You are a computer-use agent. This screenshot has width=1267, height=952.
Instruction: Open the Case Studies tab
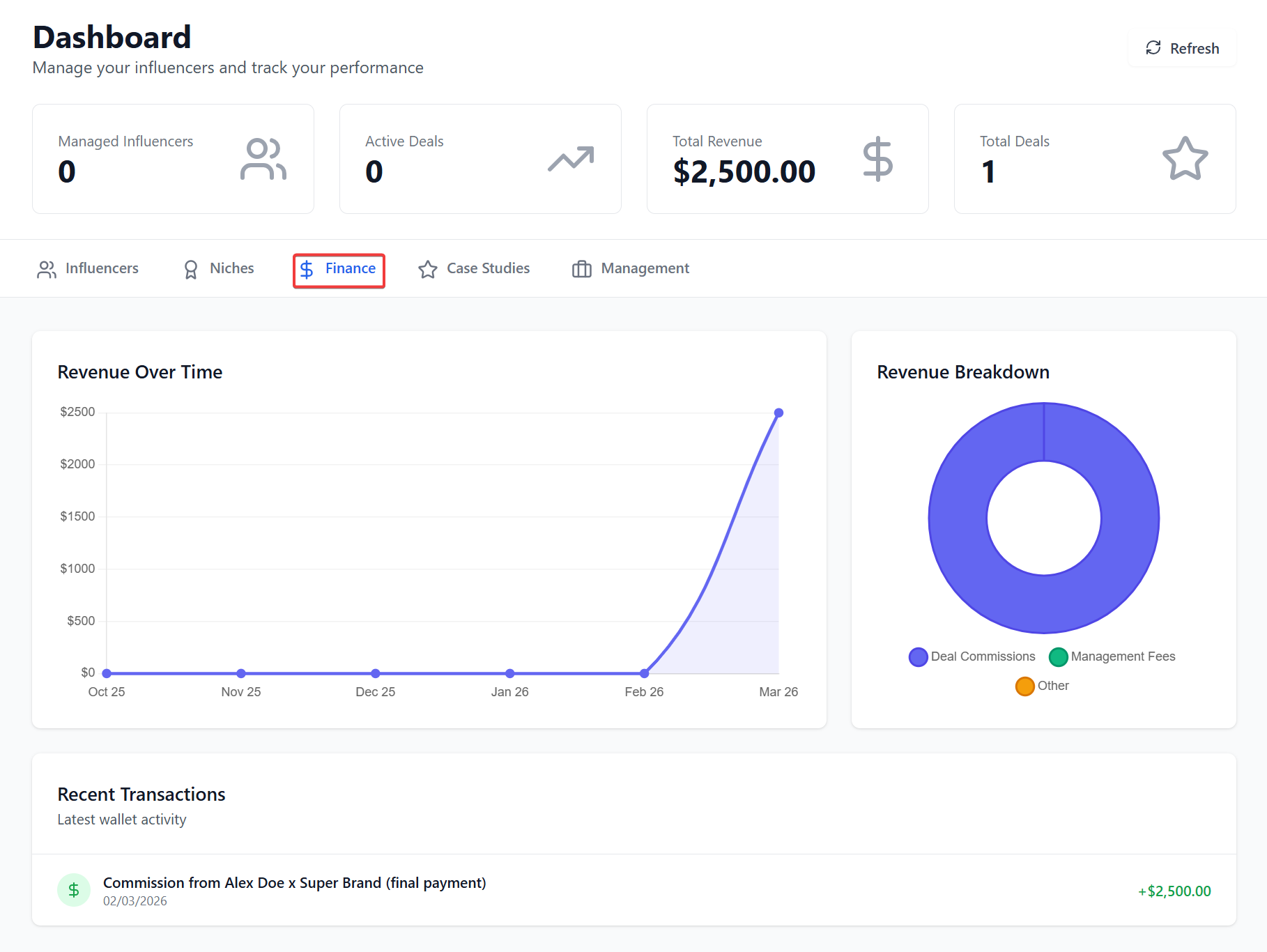pyautogui.click(x=474, y=269)
